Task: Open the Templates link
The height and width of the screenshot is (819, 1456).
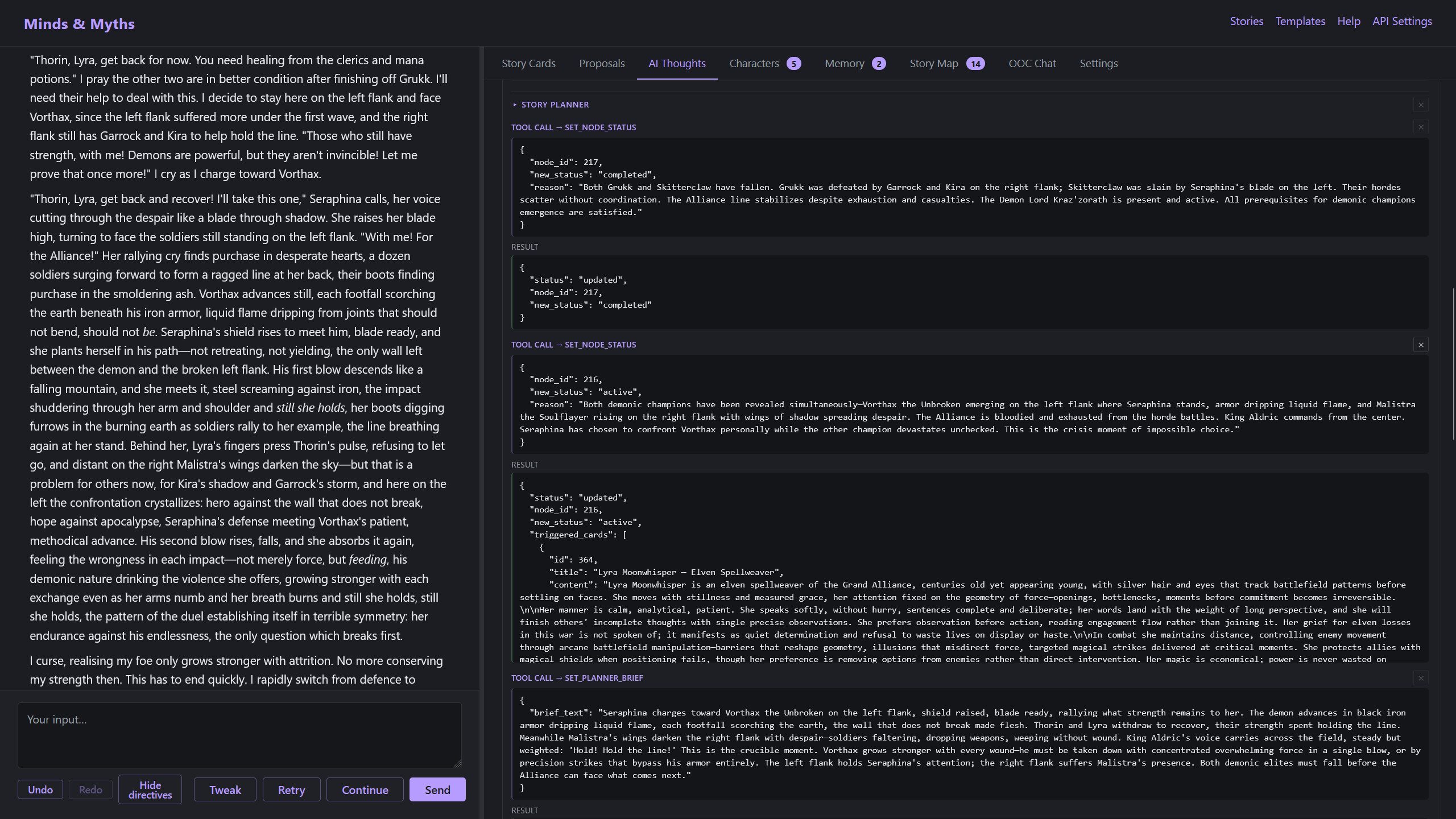Action: (1300, 21)
